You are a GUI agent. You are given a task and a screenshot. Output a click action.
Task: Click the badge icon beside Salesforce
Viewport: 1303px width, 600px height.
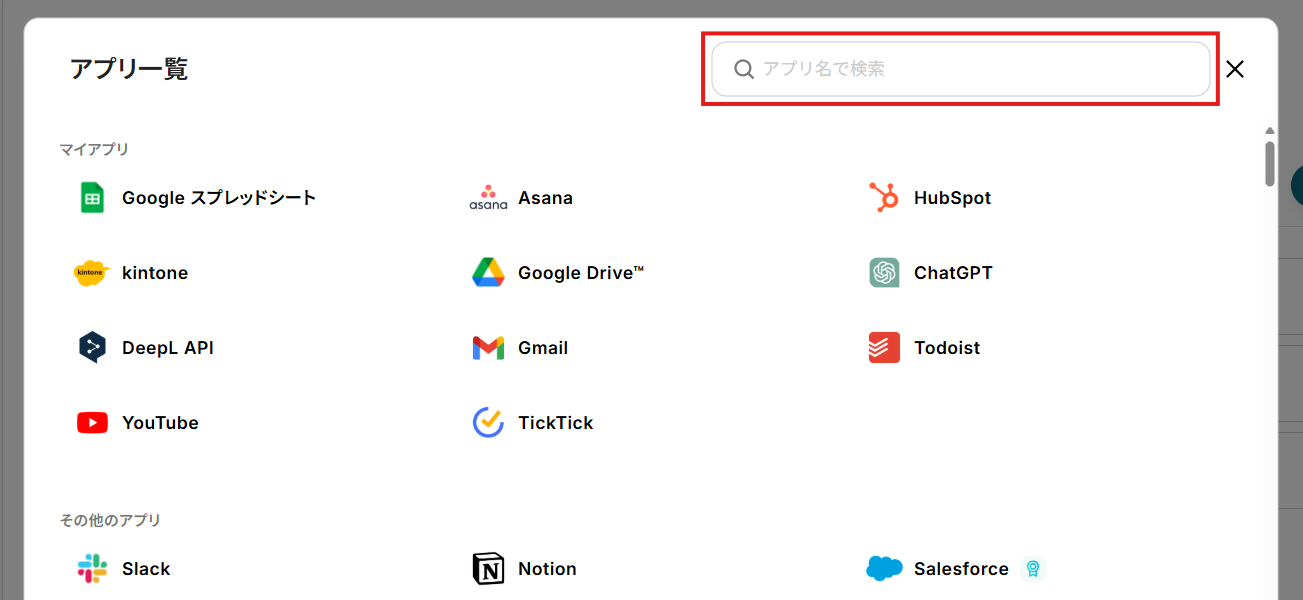tap(1033, 569)
